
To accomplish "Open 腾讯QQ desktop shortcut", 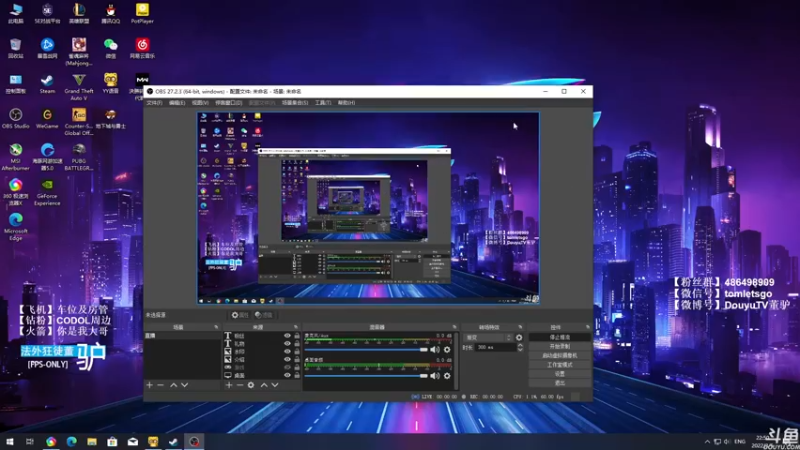I will pos(110,13).
